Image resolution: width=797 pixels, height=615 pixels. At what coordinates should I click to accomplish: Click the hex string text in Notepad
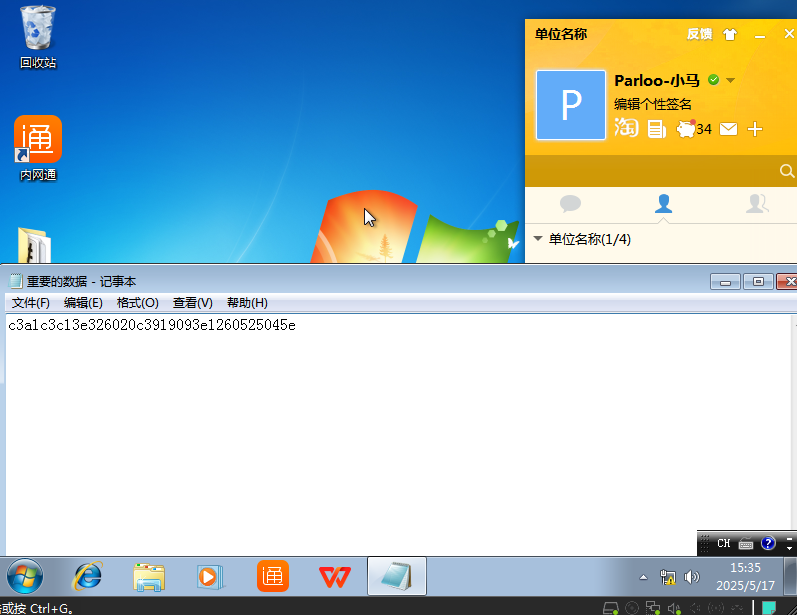point(152,325)
